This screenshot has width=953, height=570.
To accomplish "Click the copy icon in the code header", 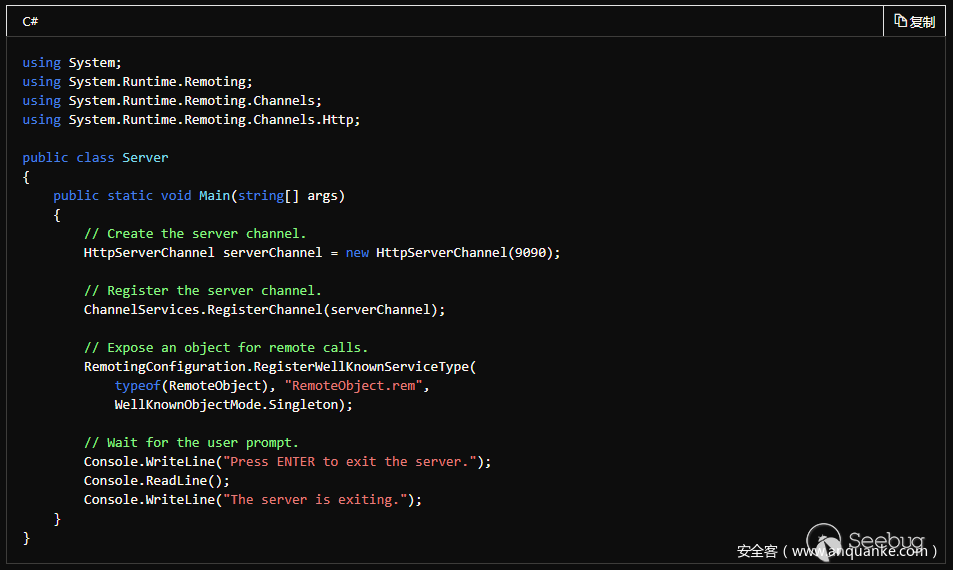I will click(x=900, y=21).
